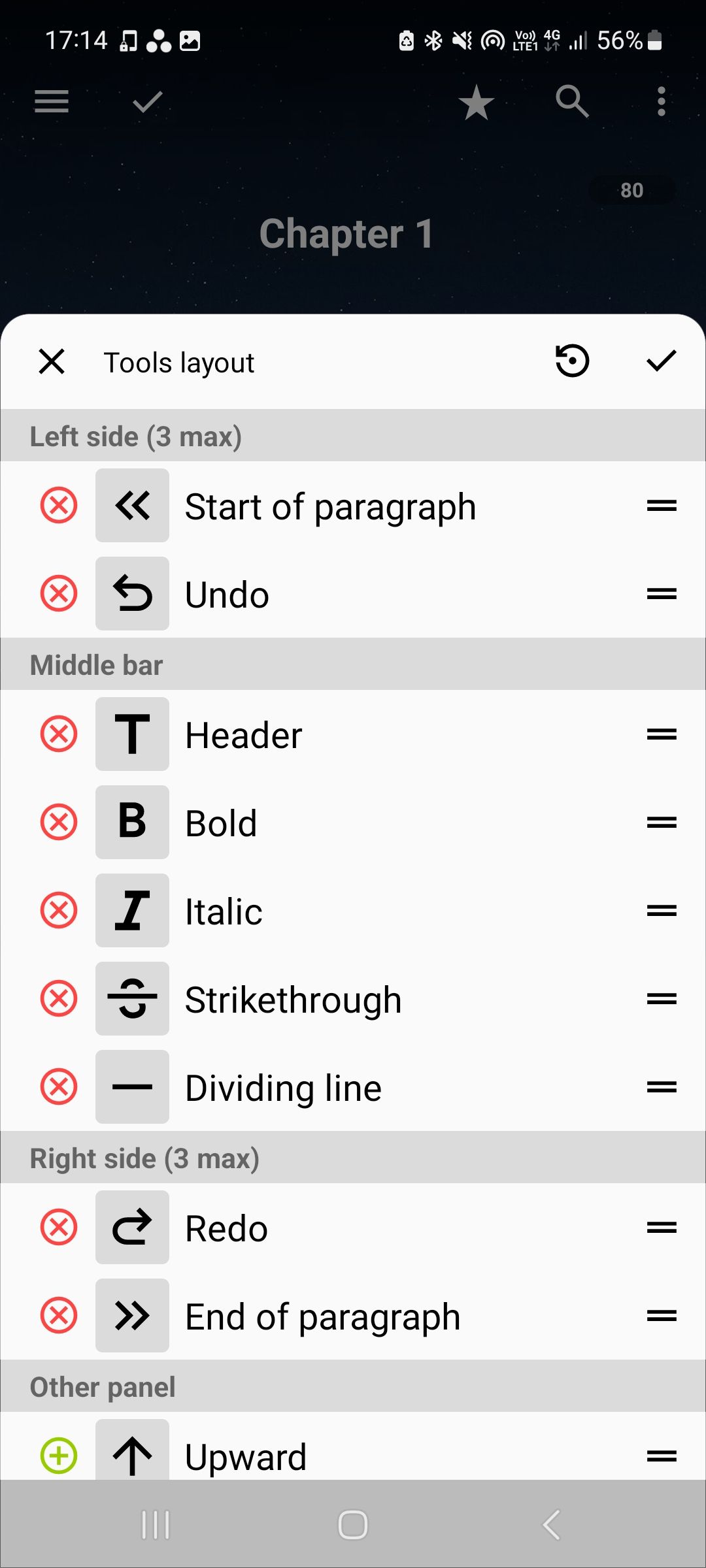
Task: Tap the Dividing line tool icon
Action: coord(132,1086)
